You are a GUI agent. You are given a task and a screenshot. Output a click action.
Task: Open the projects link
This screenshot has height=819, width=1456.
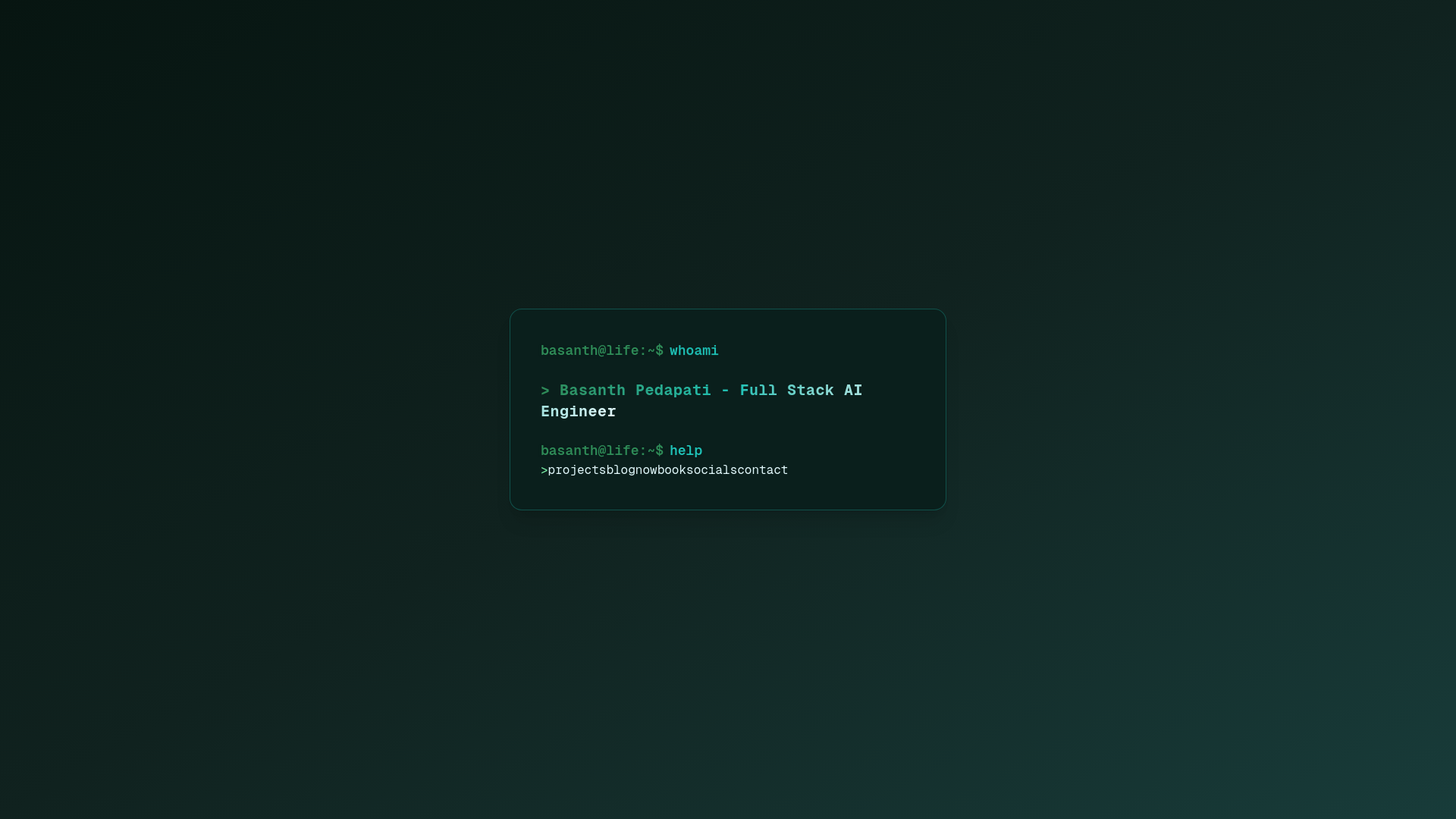pos(577,471)
